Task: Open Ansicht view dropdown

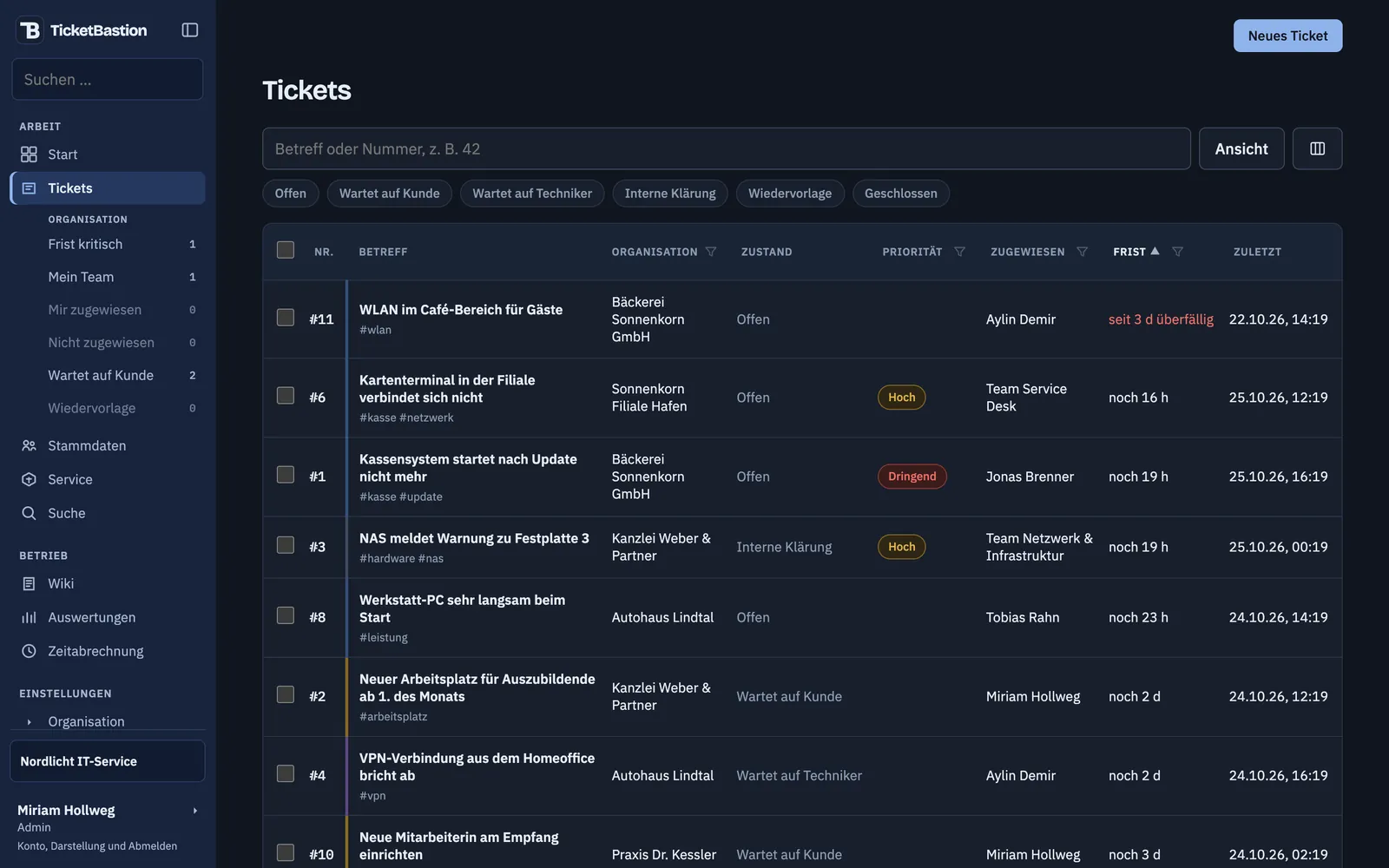Action: (1241, 148)
